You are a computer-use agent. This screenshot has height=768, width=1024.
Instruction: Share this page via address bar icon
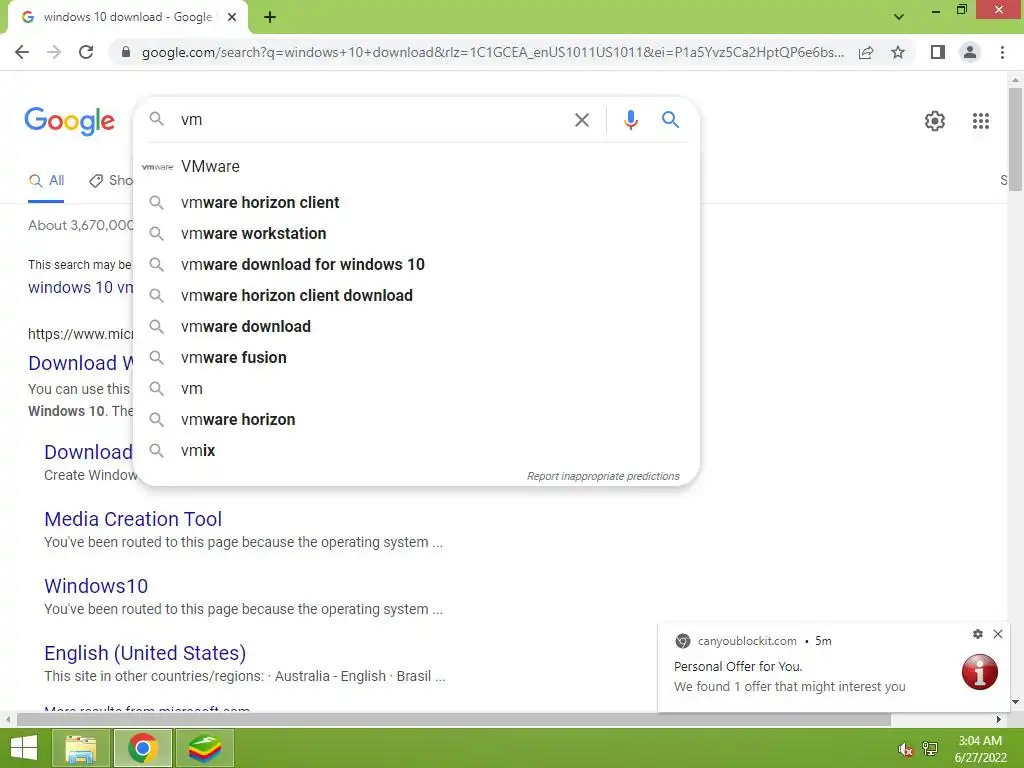[866, 52]
